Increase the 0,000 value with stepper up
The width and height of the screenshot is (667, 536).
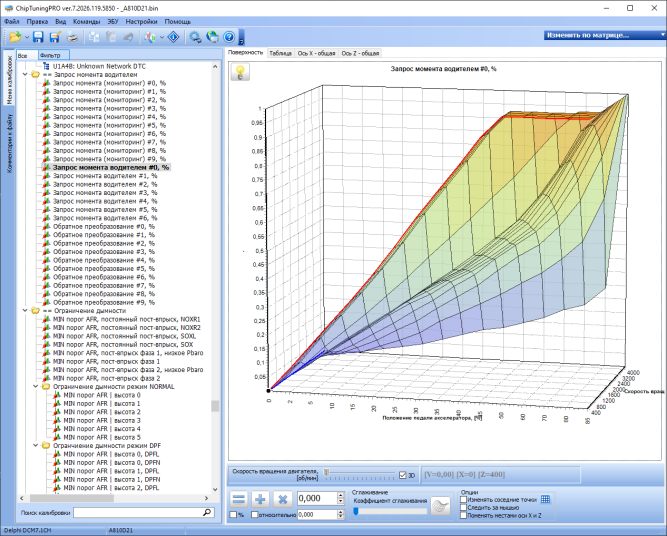point(340,495)
